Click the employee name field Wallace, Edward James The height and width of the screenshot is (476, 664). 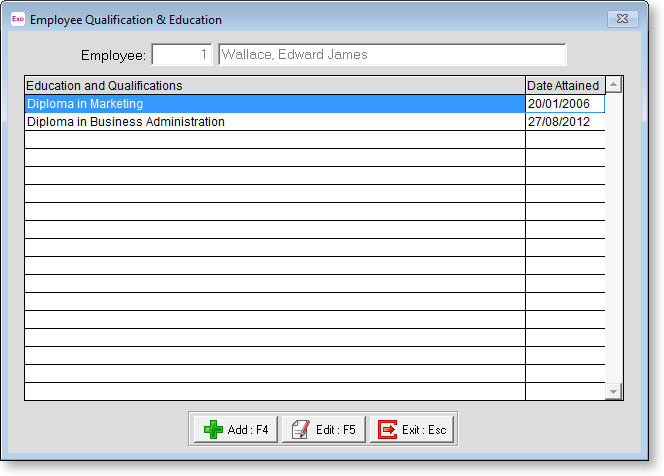(391, 55)
